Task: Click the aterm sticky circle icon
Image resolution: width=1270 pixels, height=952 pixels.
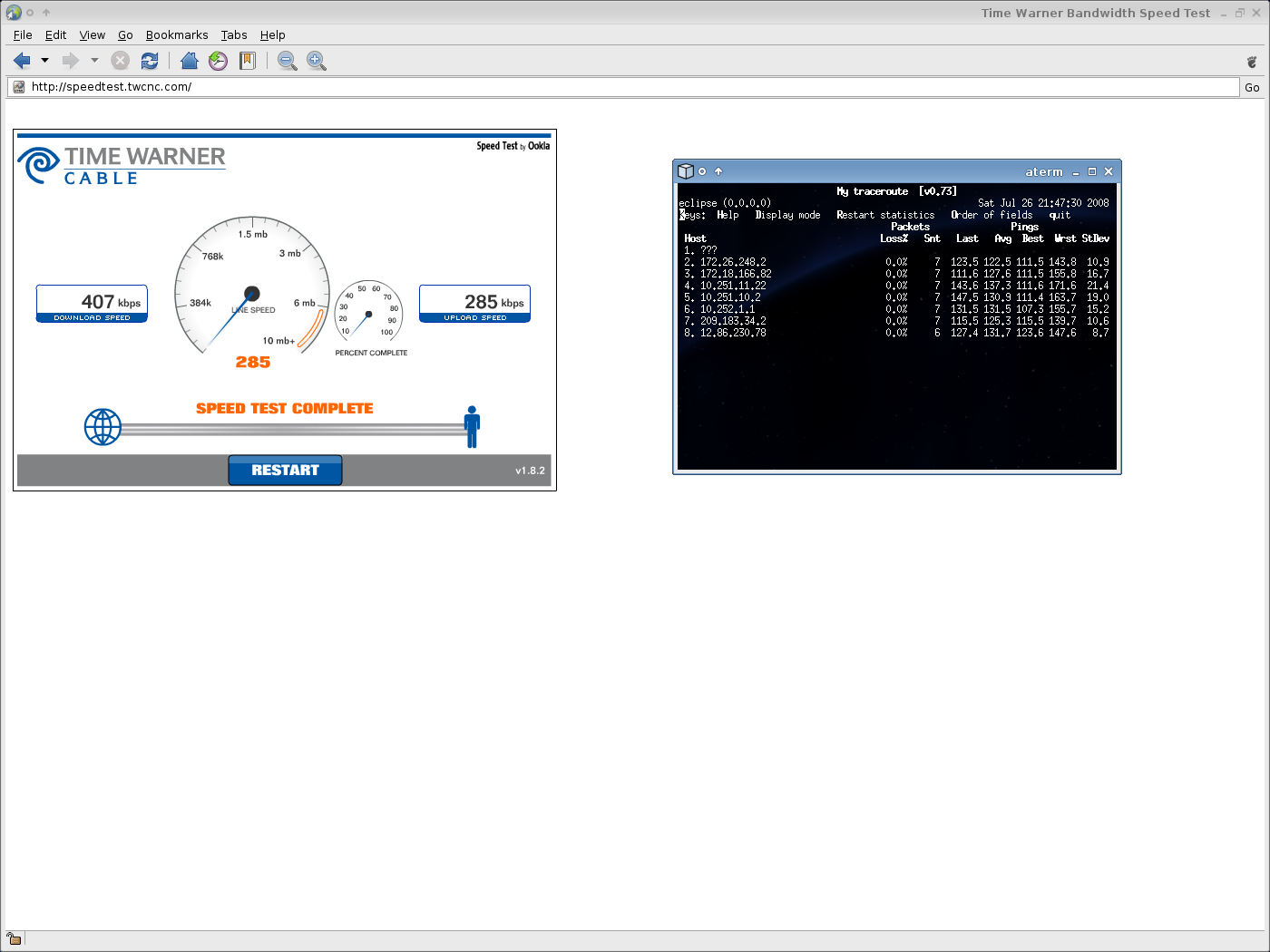Action: [702, 171]
